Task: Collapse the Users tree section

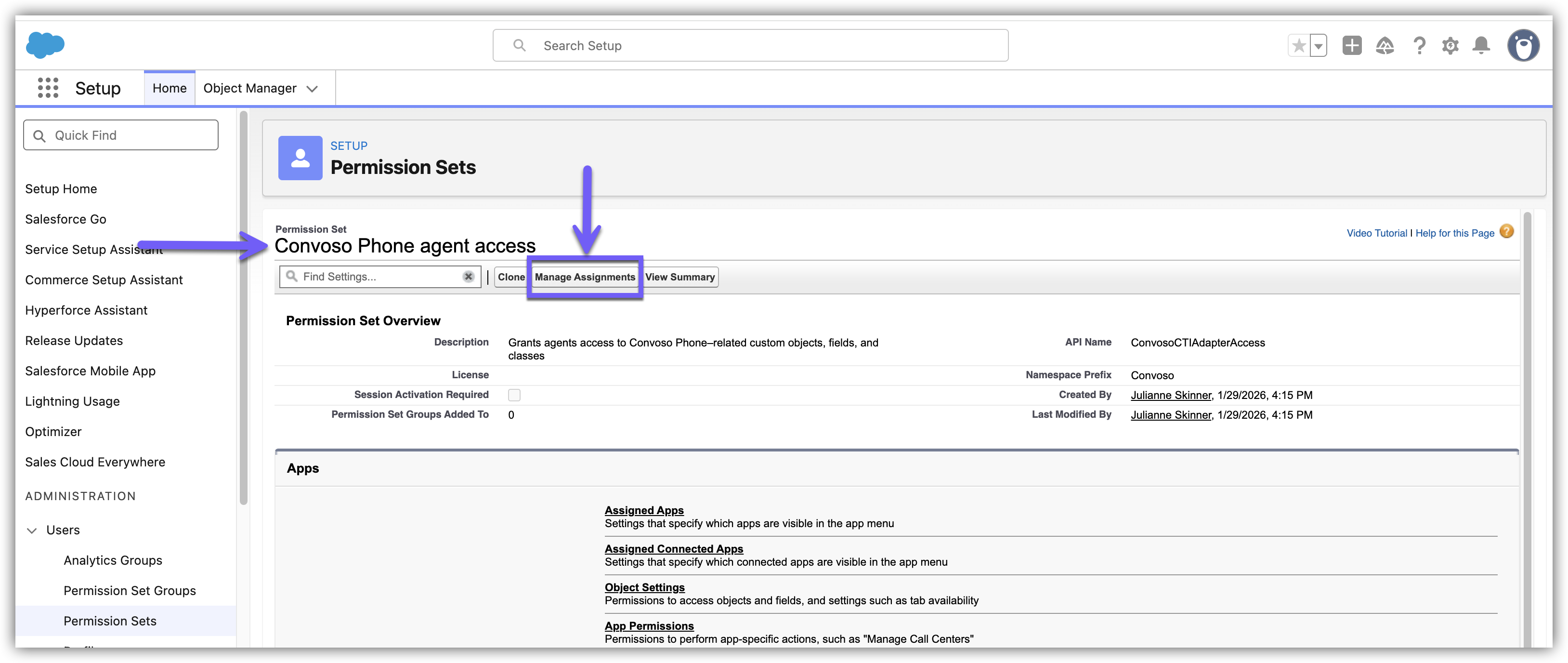Action: 32,530
